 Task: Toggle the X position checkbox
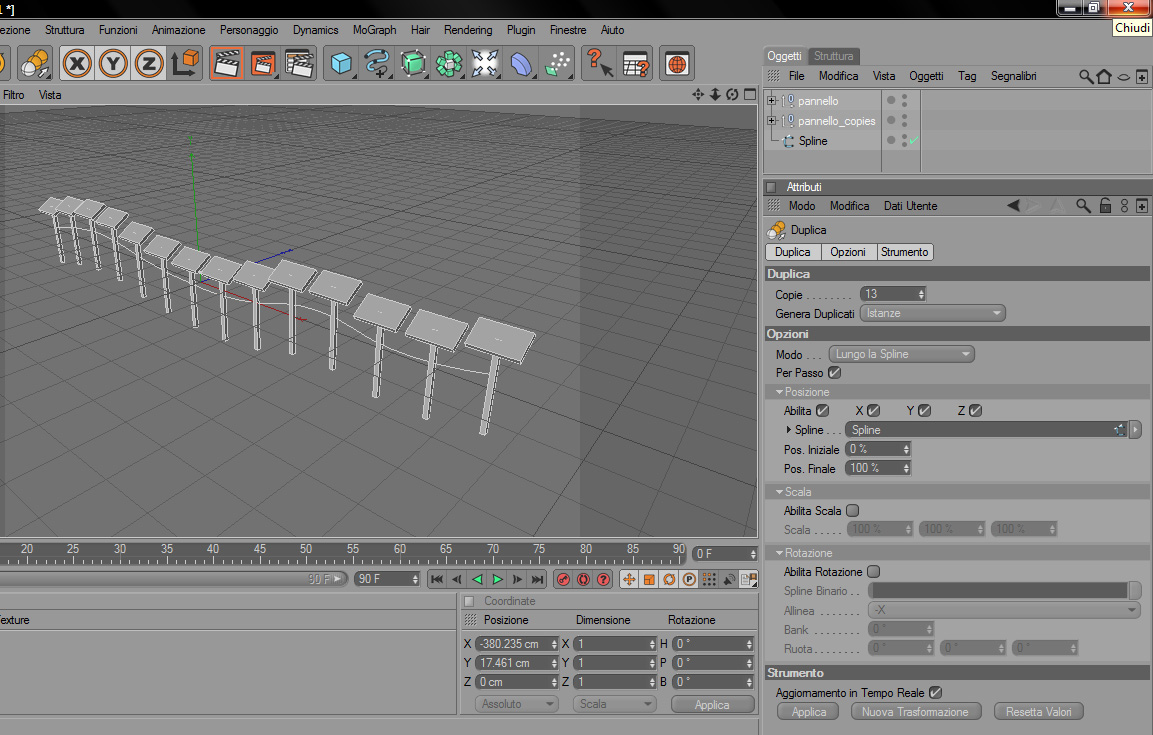(874, 411)
